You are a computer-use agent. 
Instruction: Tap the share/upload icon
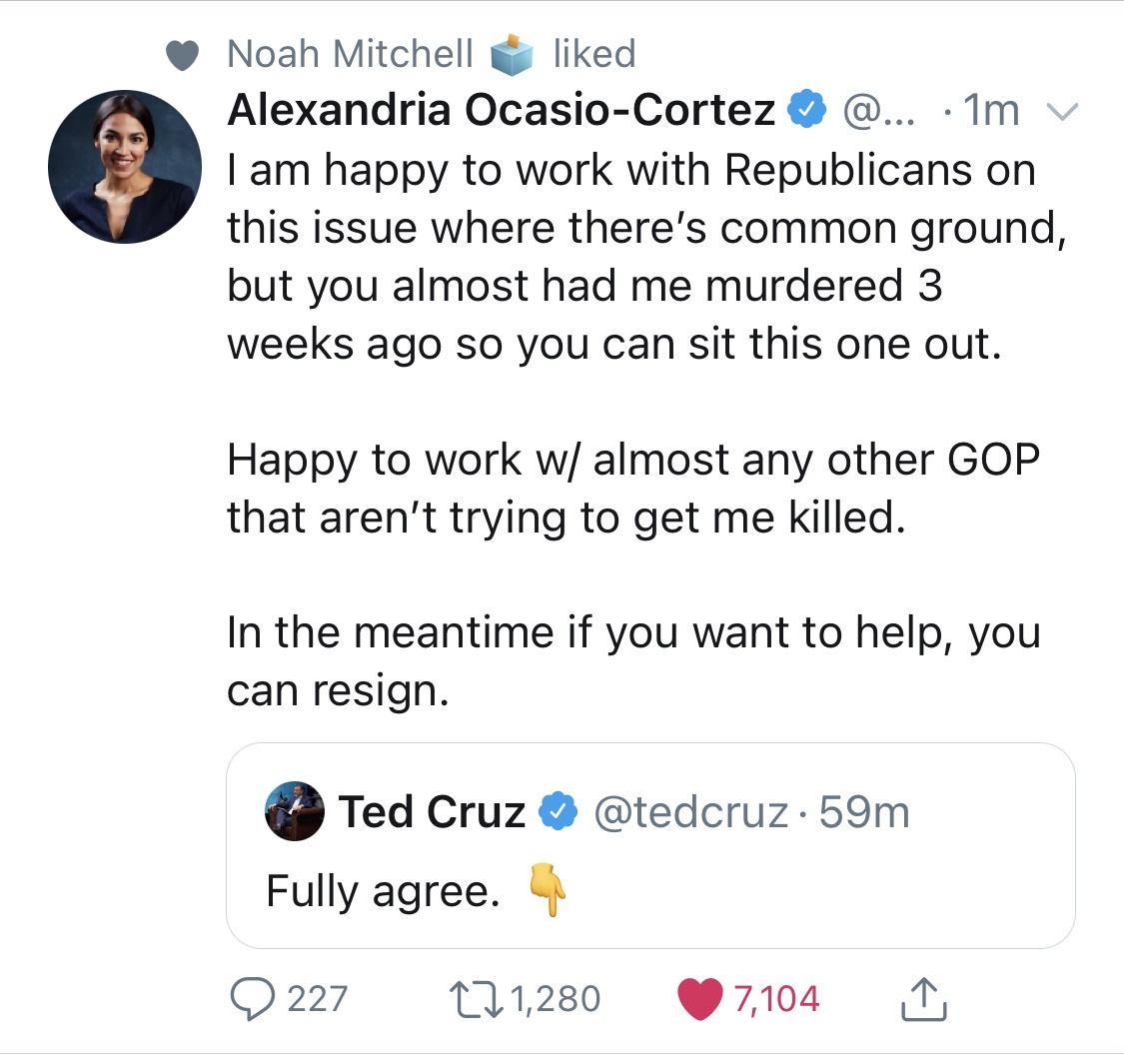coord(925,997)
